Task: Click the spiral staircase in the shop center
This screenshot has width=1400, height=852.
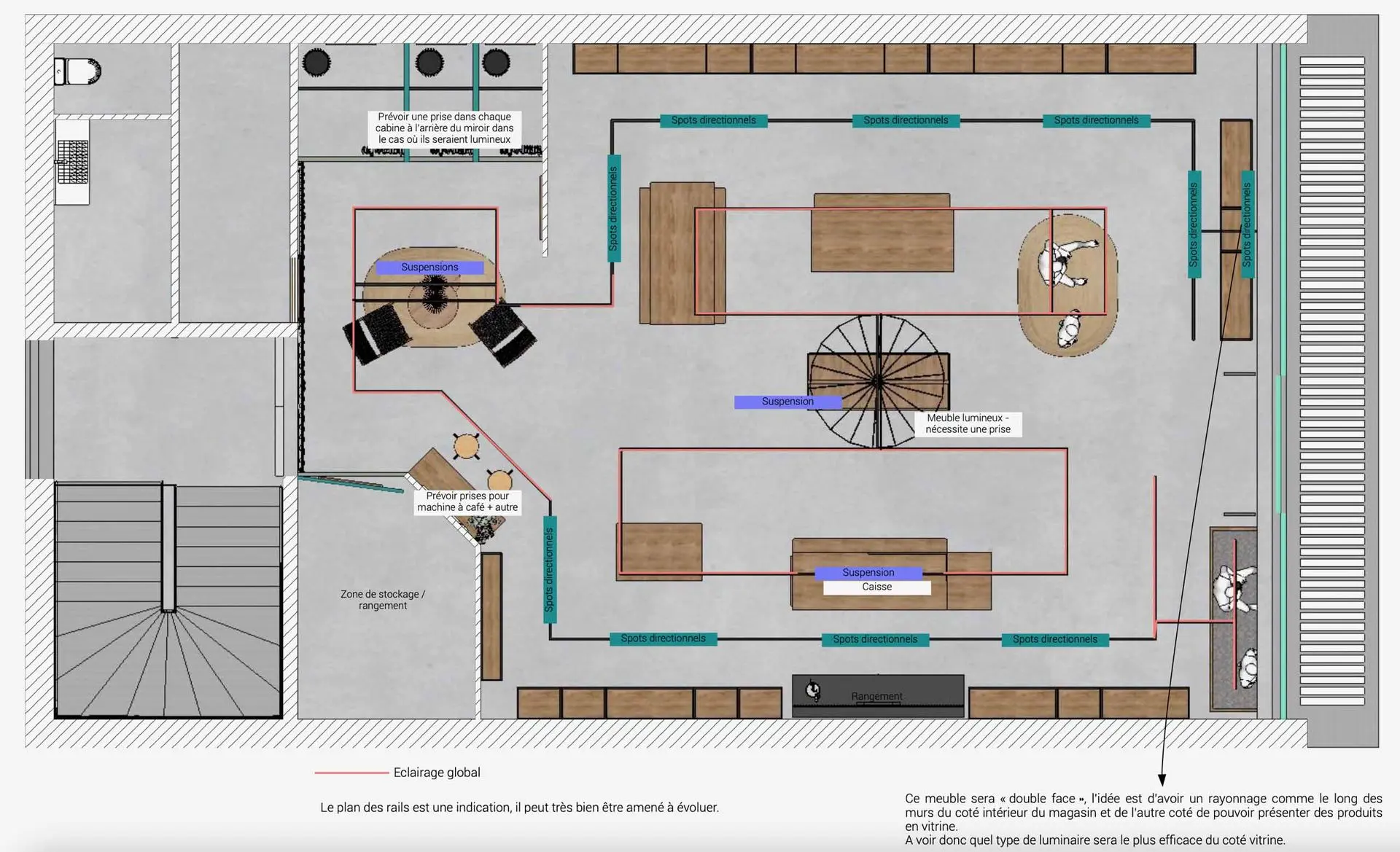Action: point(879,381)
